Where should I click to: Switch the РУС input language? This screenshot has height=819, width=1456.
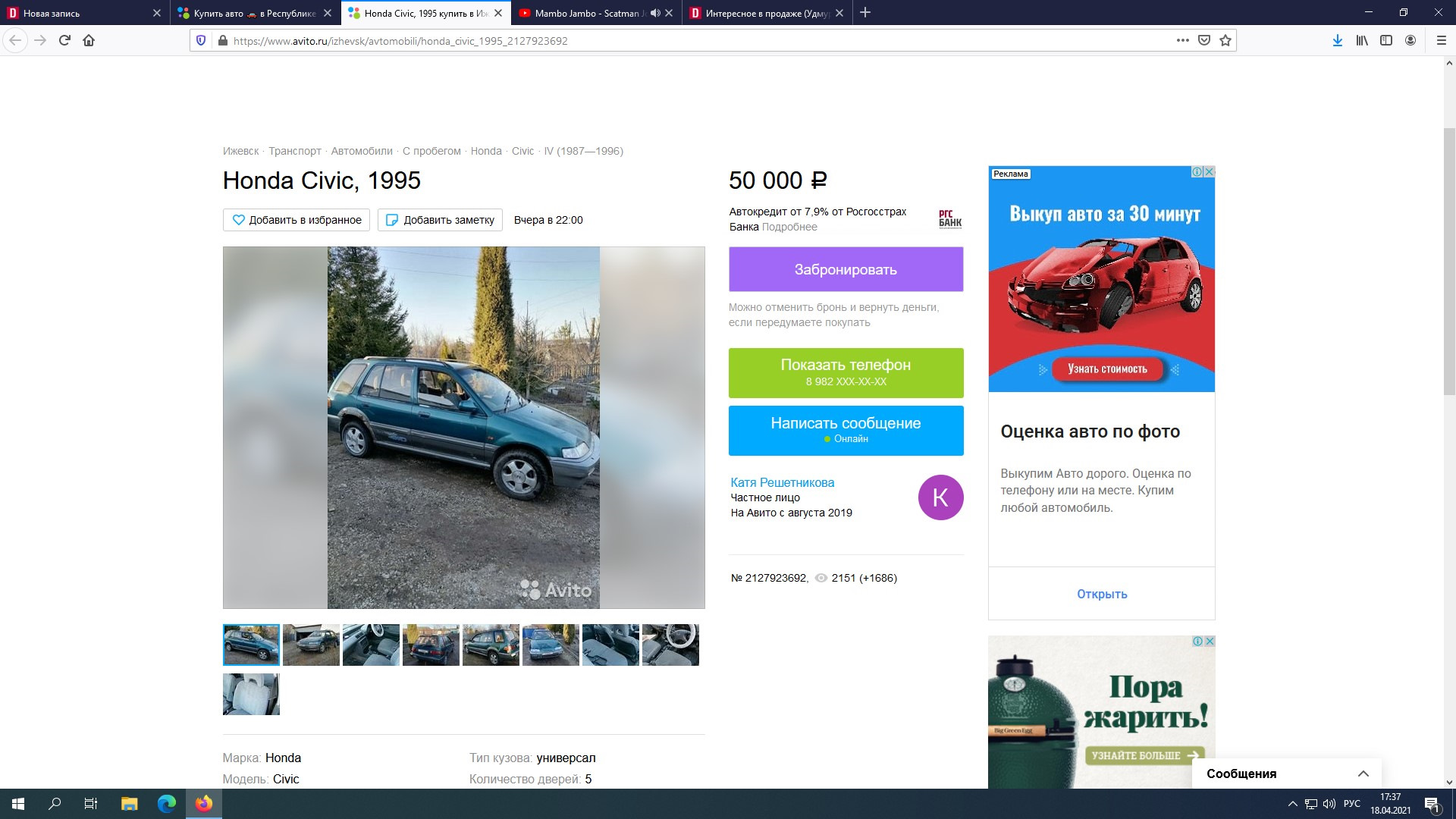[1352, 804]
